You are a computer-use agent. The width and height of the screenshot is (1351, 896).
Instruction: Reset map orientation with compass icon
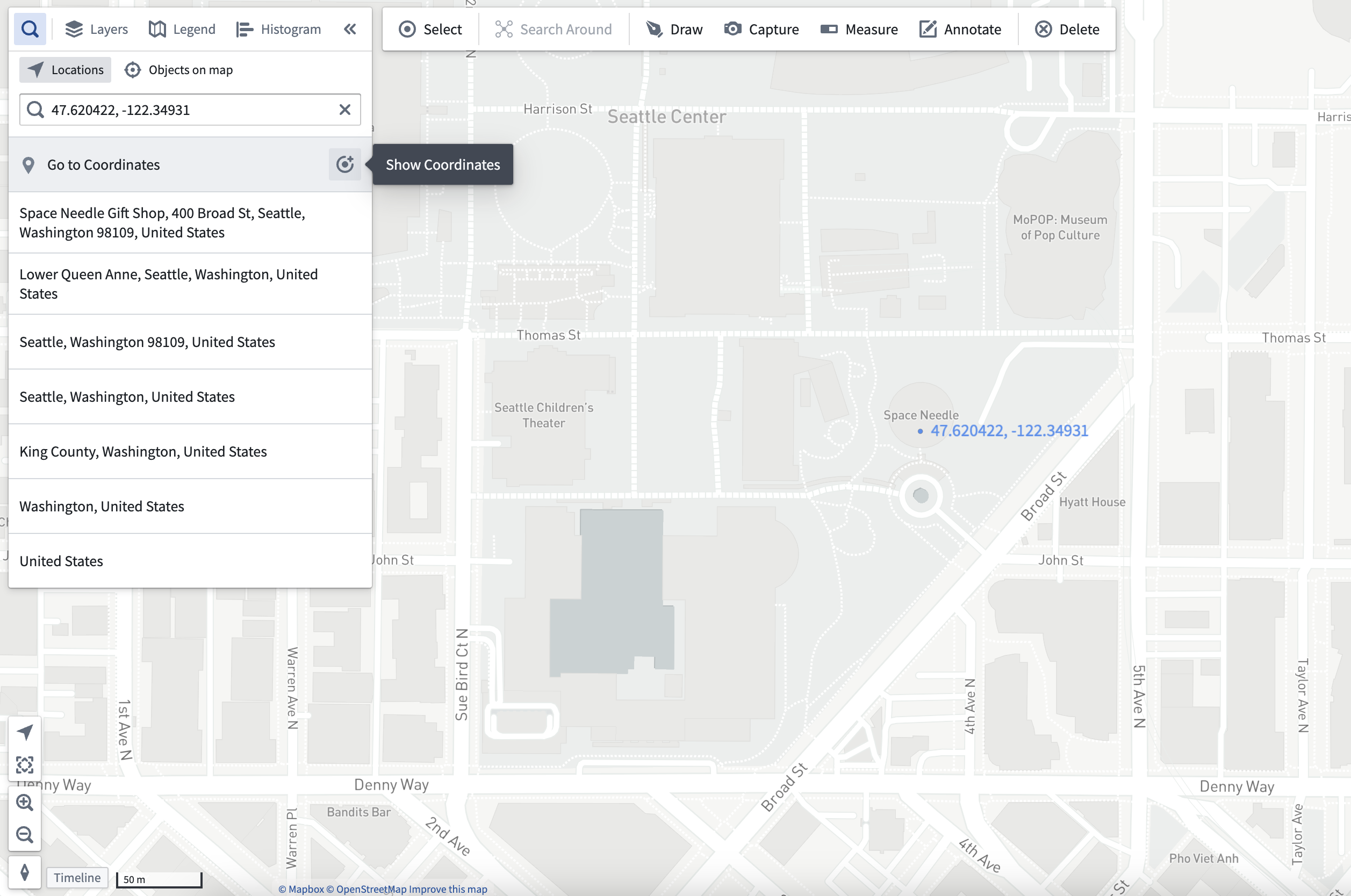[25, 872]
